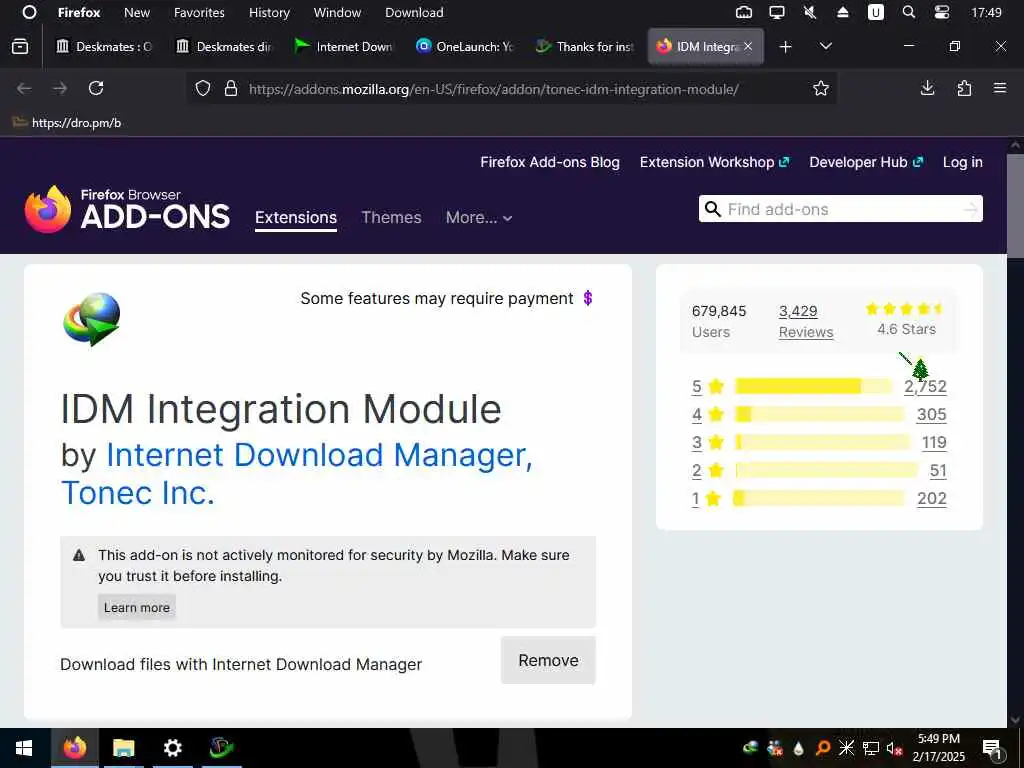Click the Remove add-on button

click(548, 660)
